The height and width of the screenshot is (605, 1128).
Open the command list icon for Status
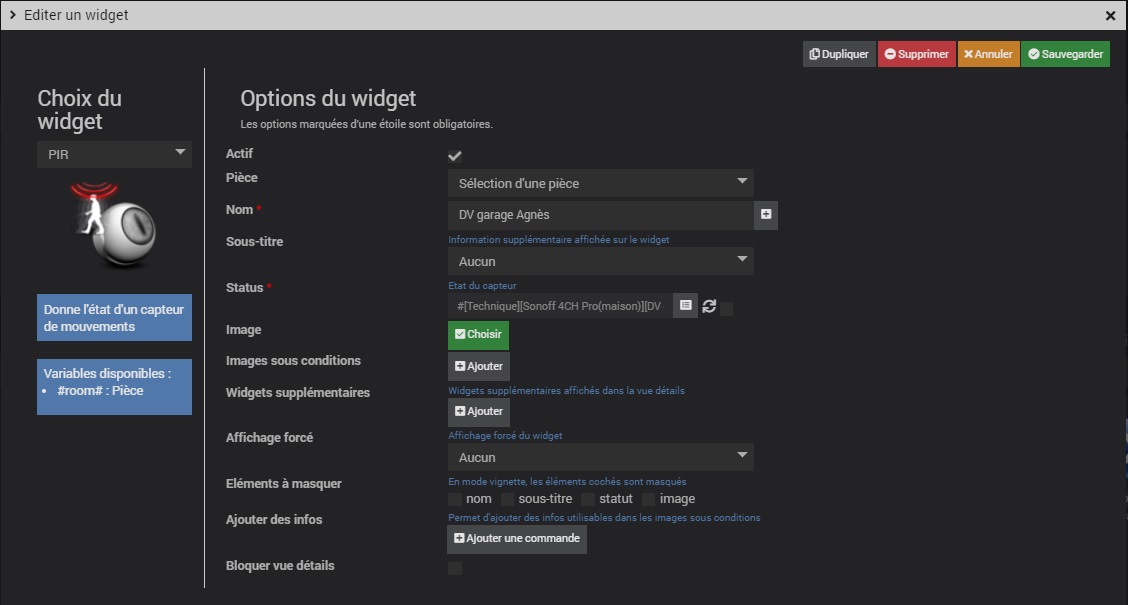(x=685, y=306)
